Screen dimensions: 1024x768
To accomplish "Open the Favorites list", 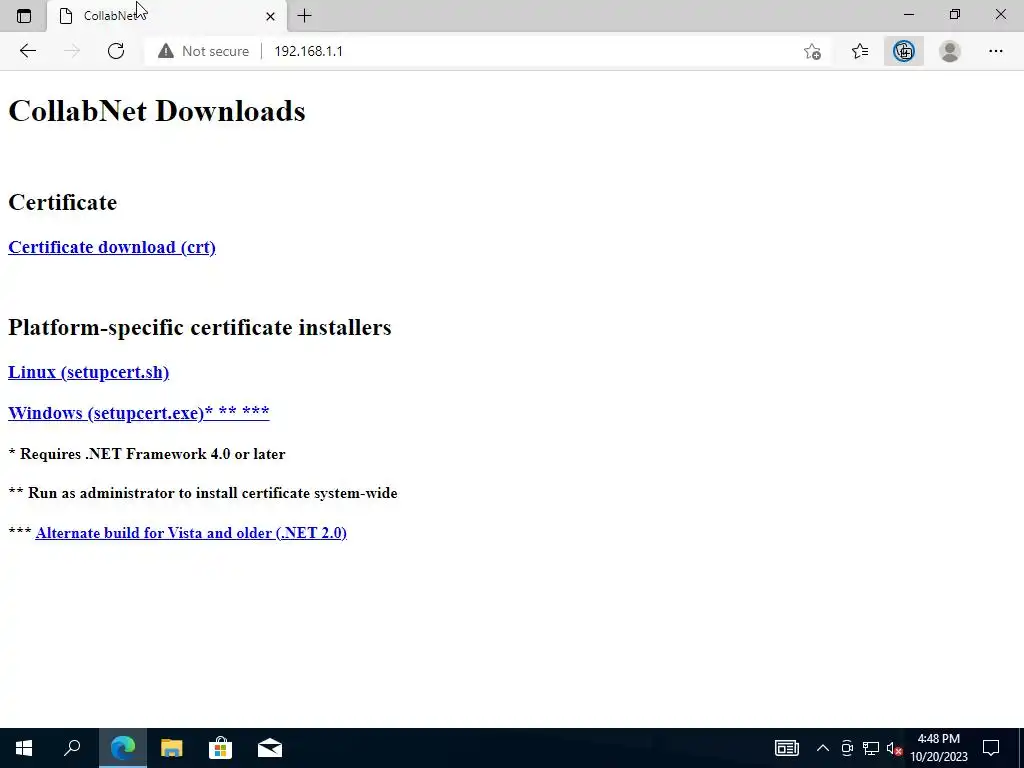I will [x=860, y=51].
